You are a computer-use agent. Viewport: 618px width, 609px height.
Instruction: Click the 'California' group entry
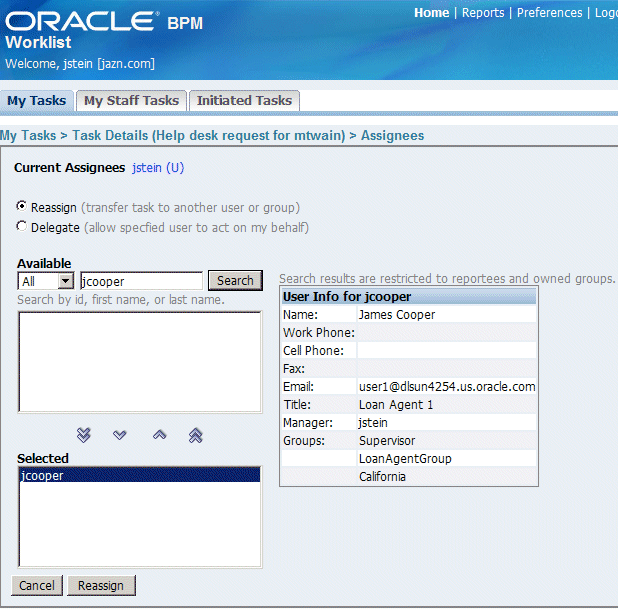pos(382,477)
